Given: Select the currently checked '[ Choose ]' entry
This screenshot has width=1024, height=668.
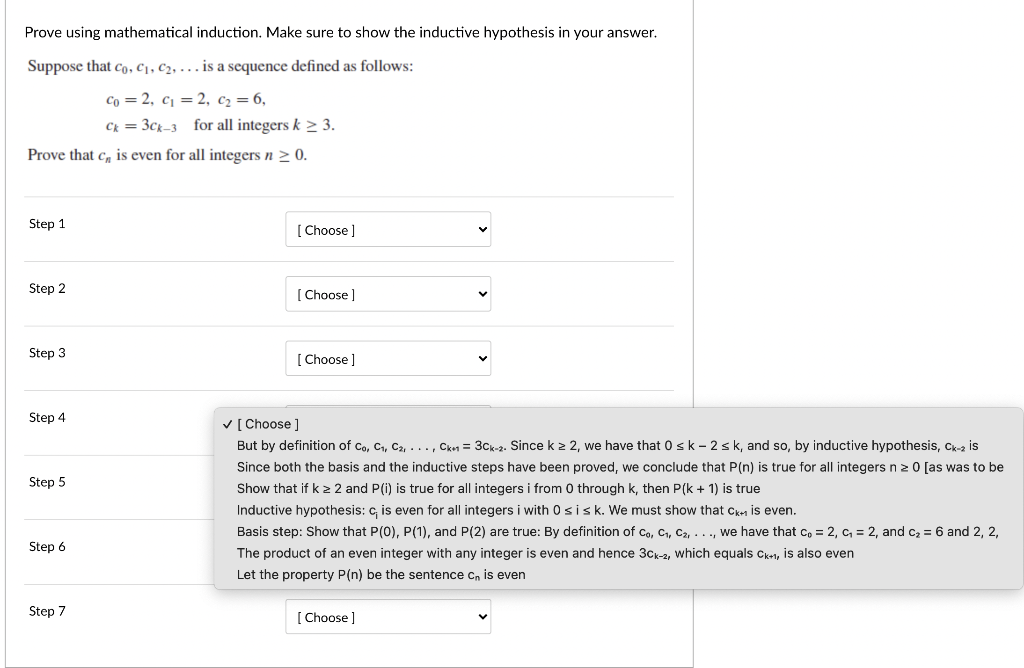Looking at the screenshot, I should (x=268, y=424).
